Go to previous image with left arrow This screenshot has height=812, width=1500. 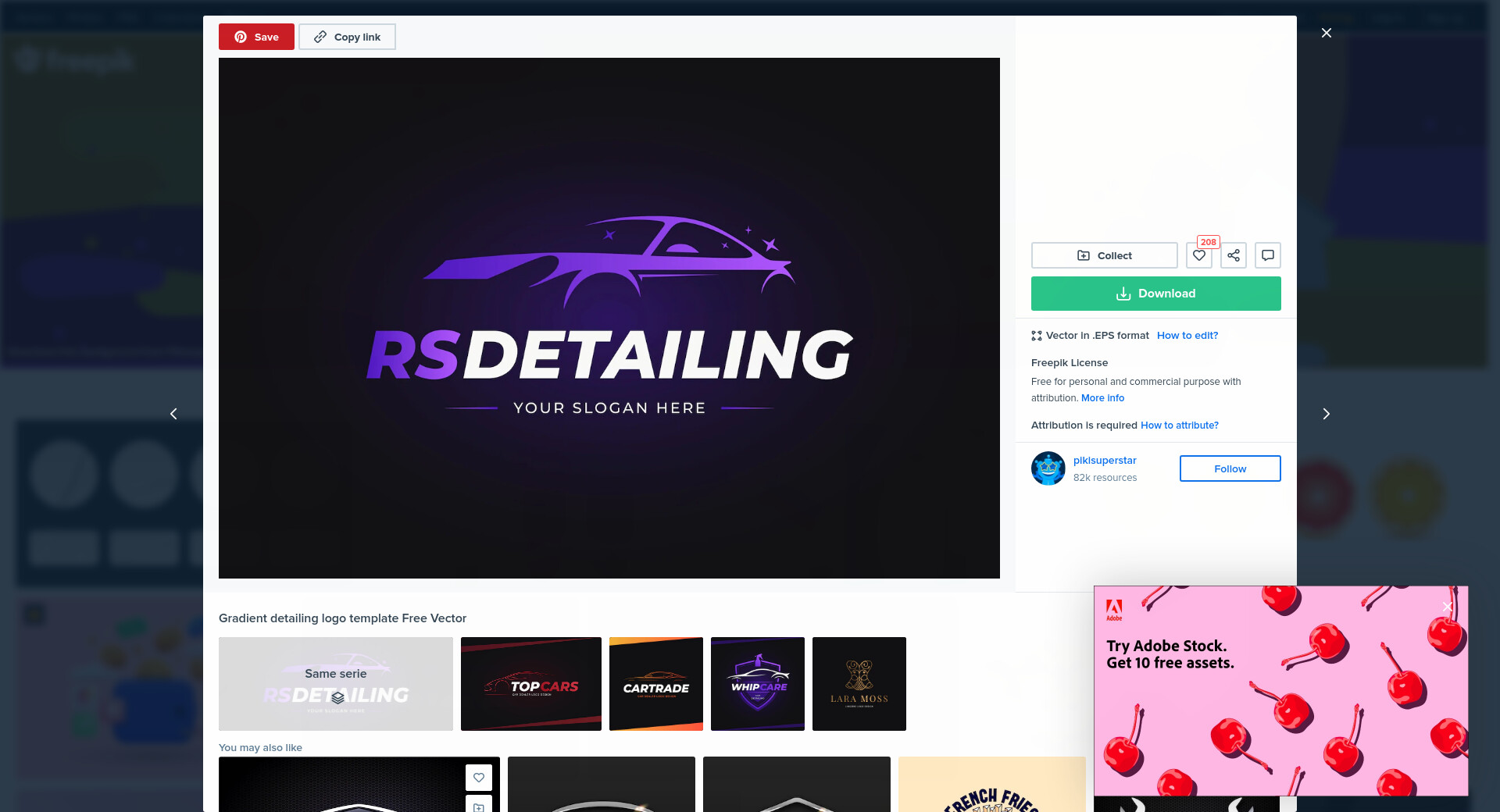(x=173, y=414)
